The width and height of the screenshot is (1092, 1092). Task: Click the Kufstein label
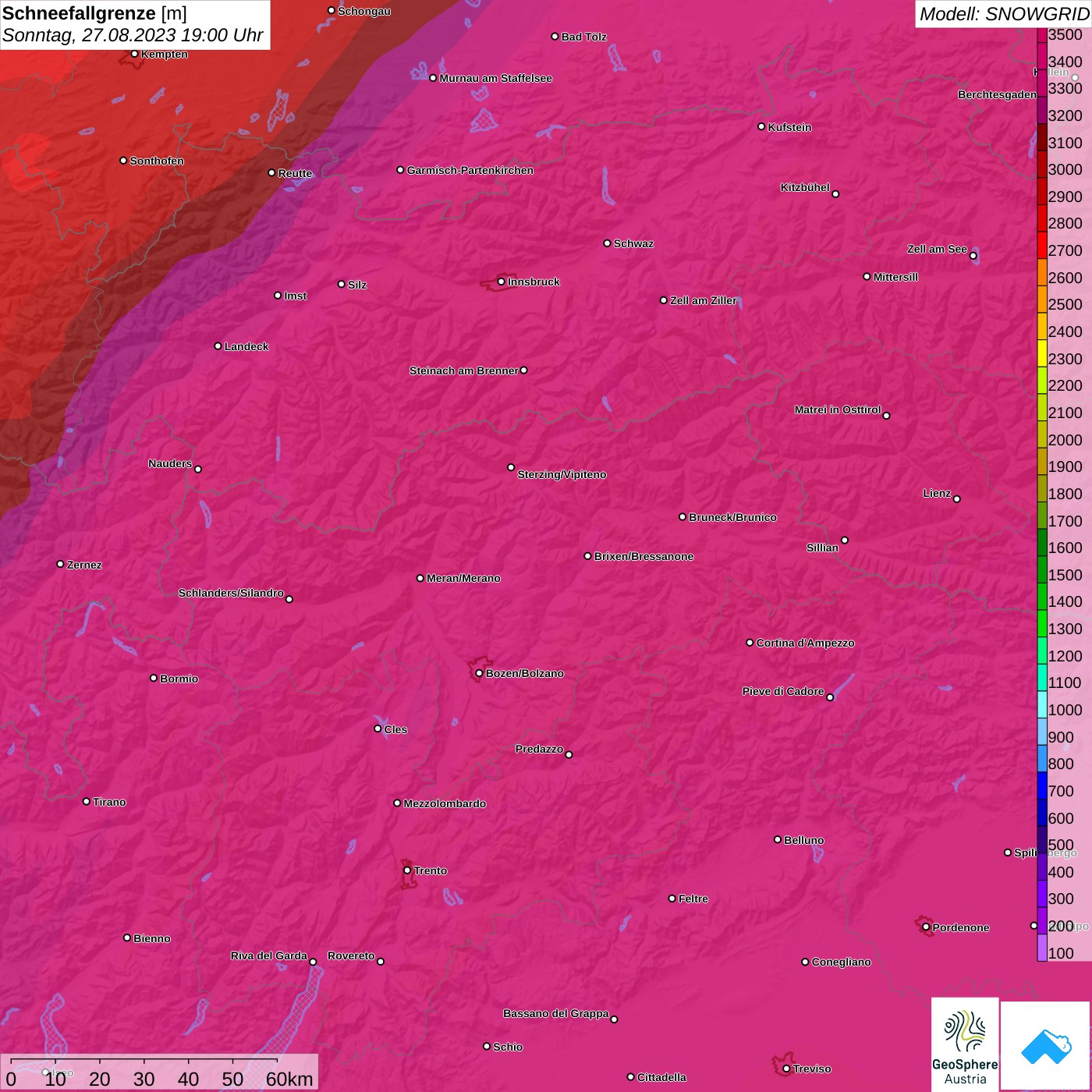789,127
